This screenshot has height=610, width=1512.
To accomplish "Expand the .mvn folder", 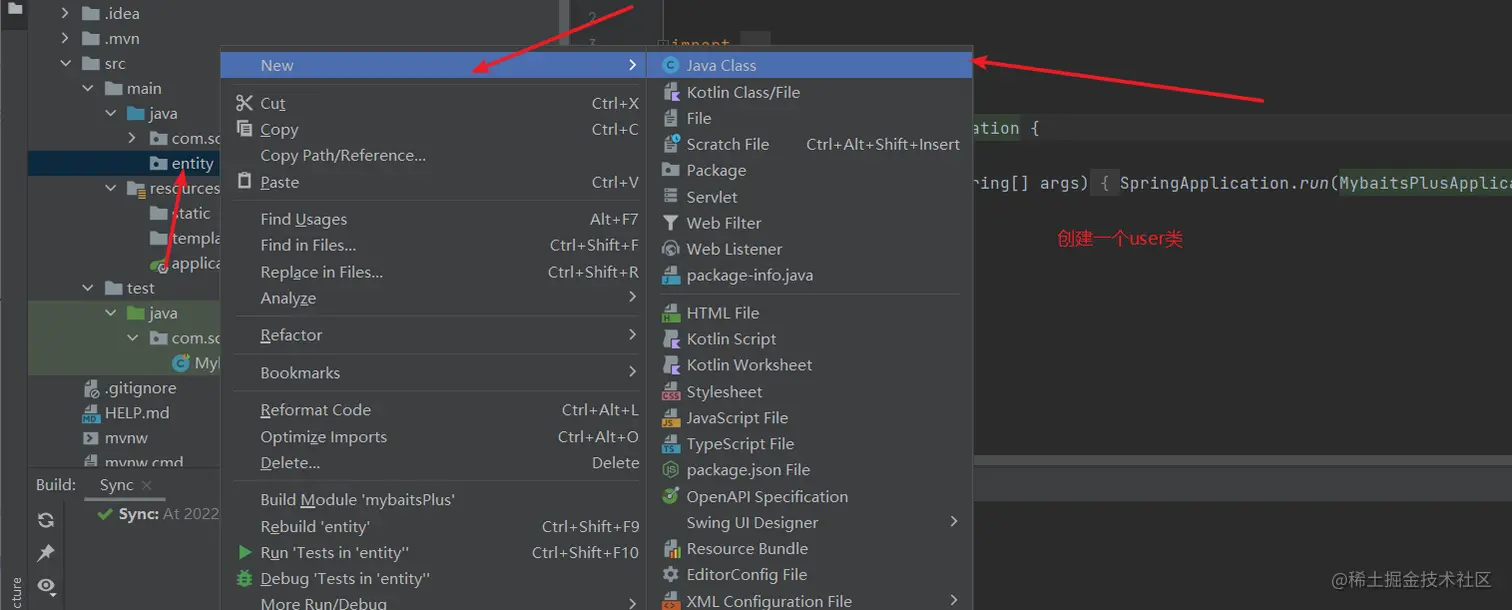I will 66,39.
